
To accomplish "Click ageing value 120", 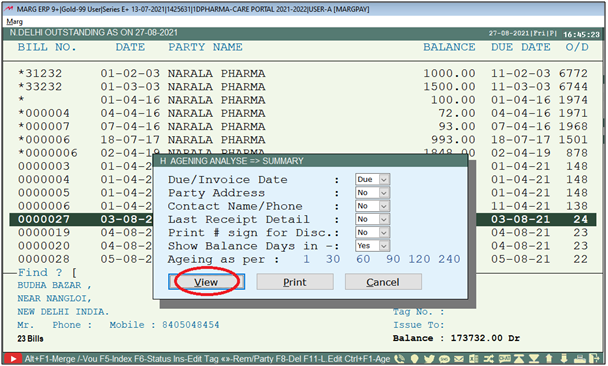I will pos(419,259).
